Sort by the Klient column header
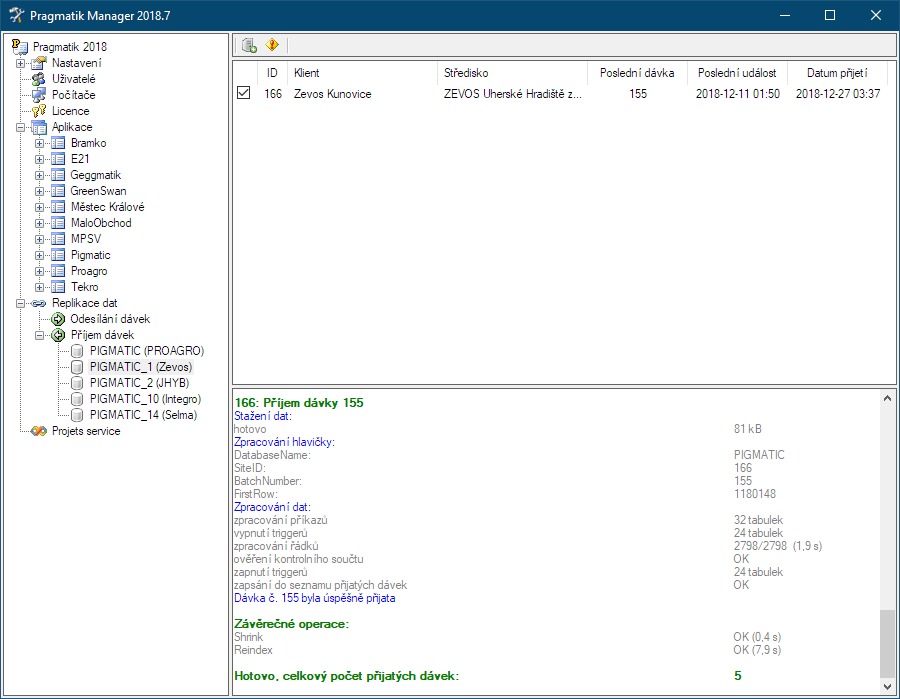Screen dimensions: 900x699 (362, 73)
